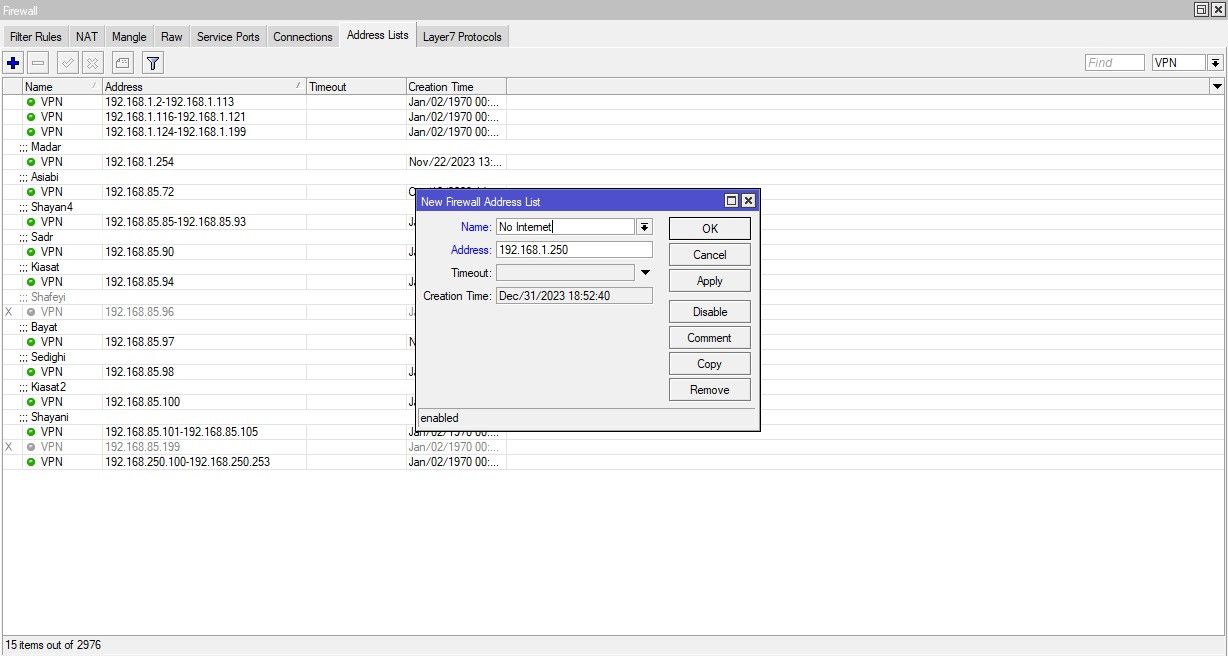Image resolution: width=1228 pixels, height=656 pixels.
Task: Expand the Timeout field arrow
Action: [x=645, y=272]
